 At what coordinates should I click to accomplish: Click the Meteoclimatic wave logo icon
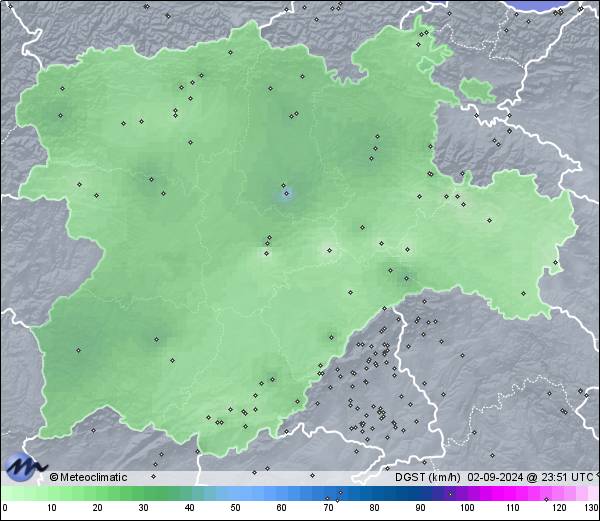pyautogui.click(x=24, y=466)
